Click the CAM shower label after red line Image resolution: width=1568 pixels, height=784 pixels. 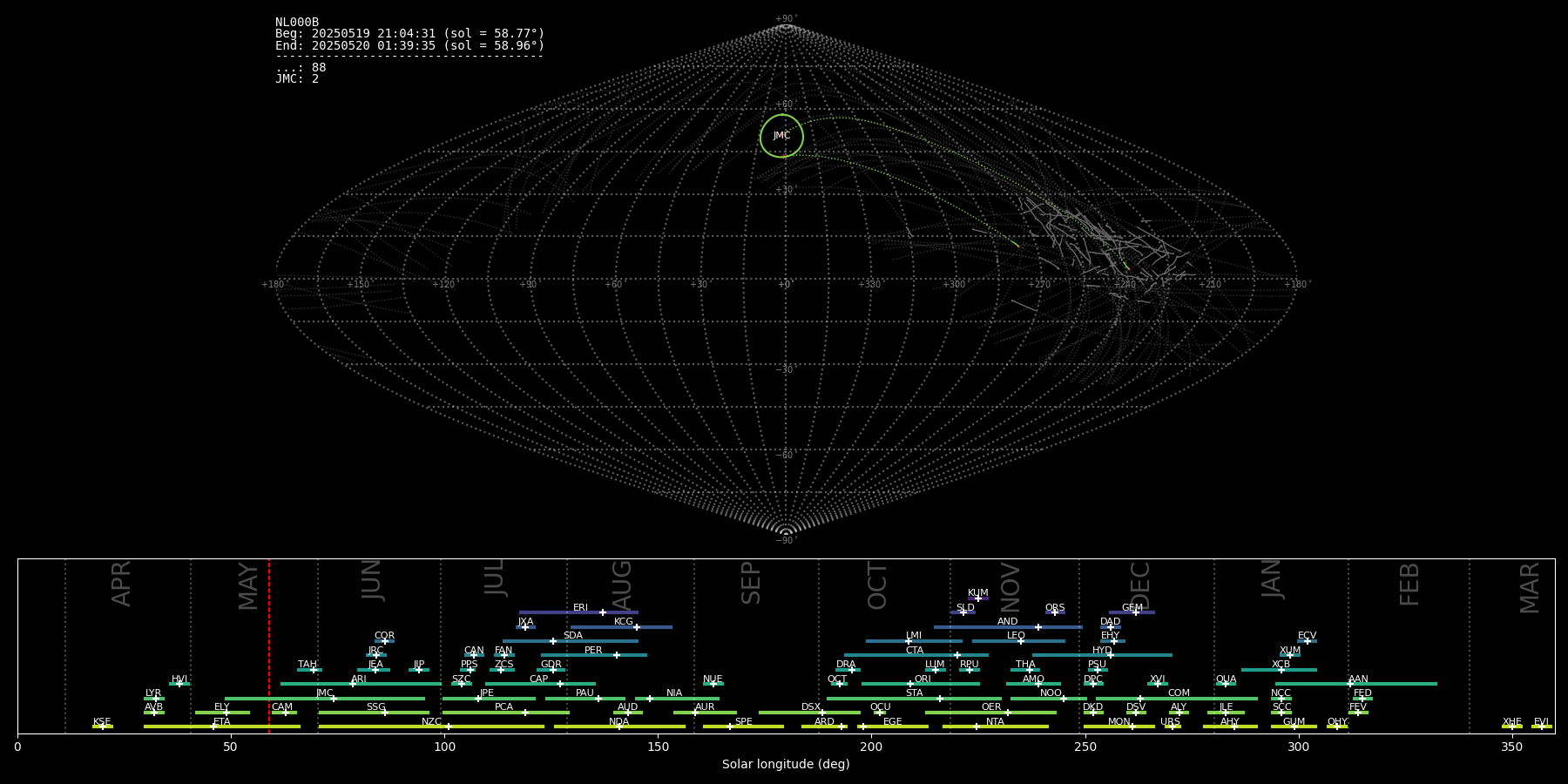[x=282, y=707]
